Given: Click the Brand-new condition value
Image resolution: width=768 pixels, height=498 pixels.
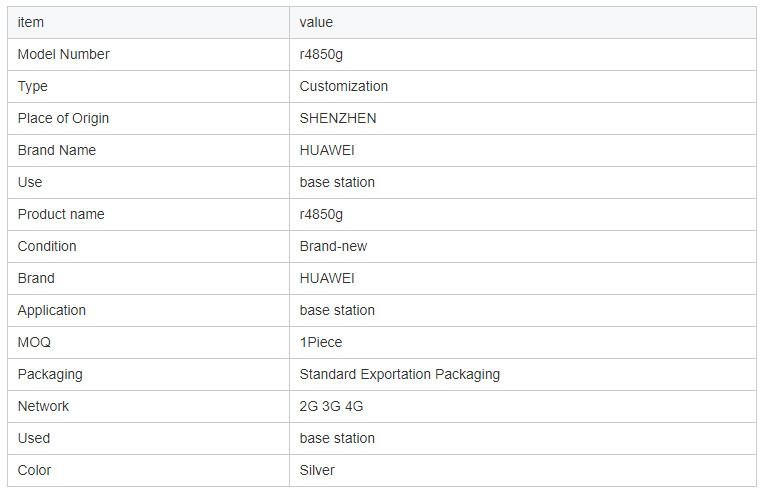Looking at the screenshot, I should coord(333,246).
